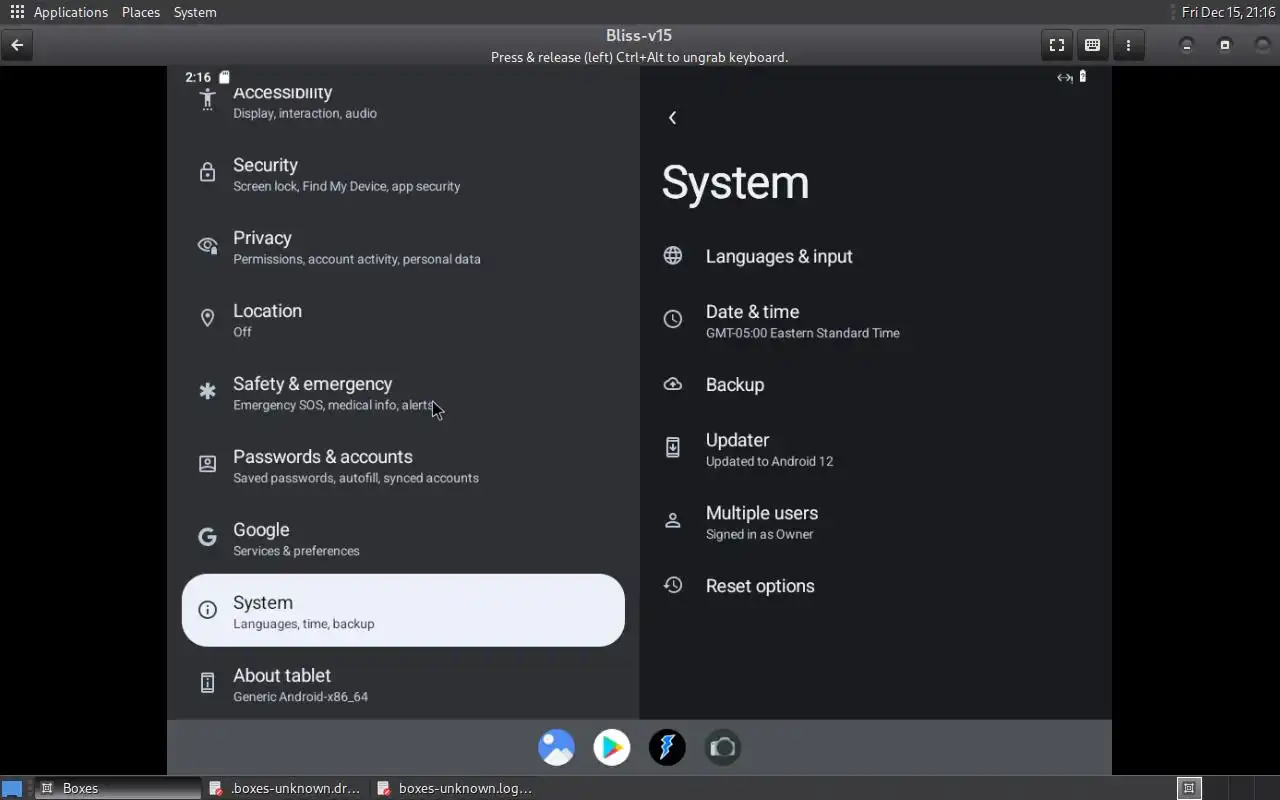The height and width of the screenshot is (800, 1280).
Task: Click the SD card icon beside 2:16
Action: click(224, 77)
